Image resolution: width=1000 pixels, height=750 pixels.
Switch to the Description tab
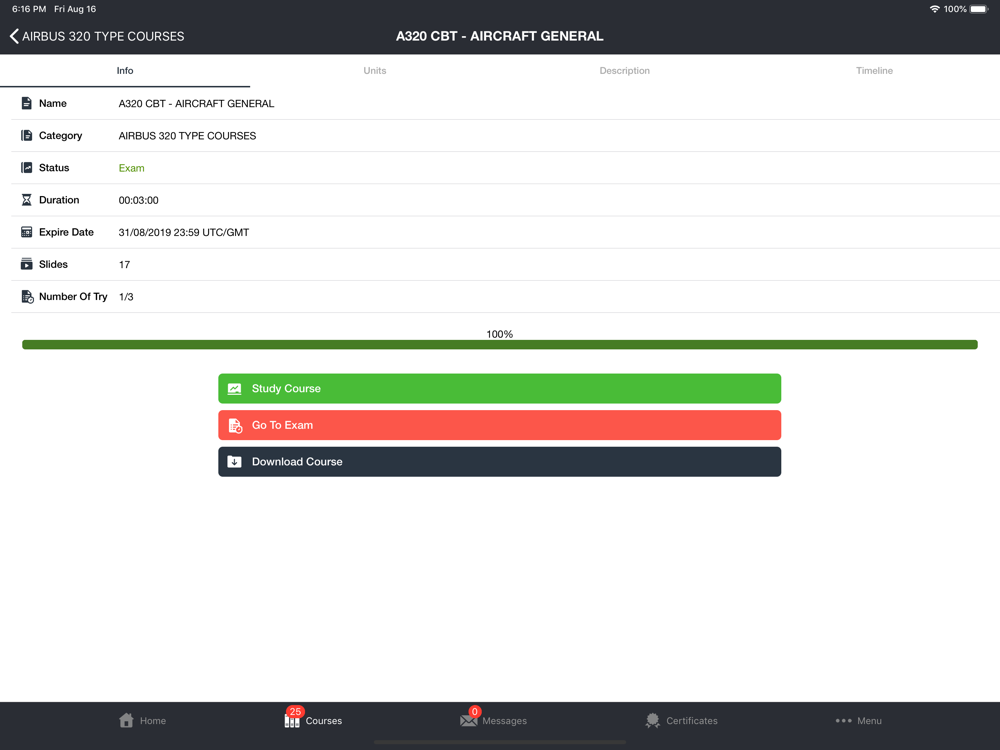(624, 71)
